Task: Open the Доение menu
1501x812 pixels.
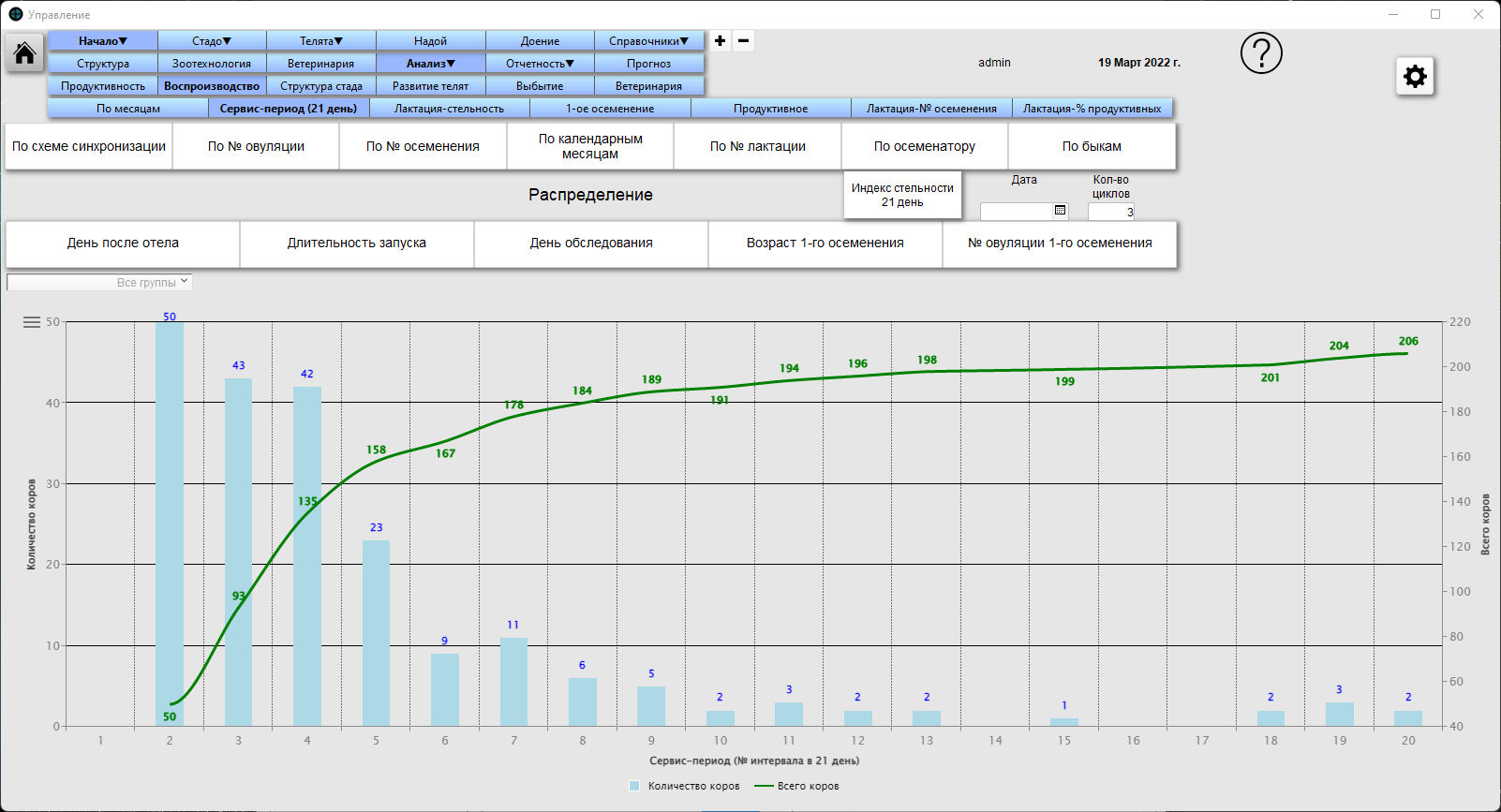Action: click(x=541, y=41)
